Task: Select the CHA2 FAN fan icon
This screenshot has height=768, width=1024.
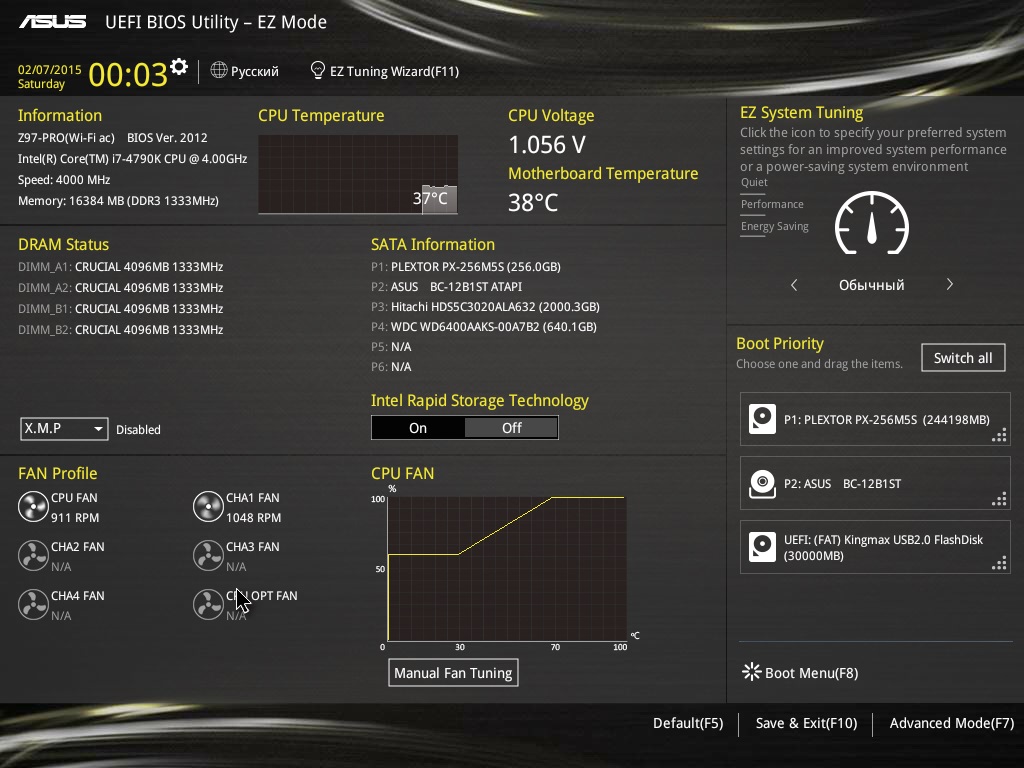Action: point(33,556)
